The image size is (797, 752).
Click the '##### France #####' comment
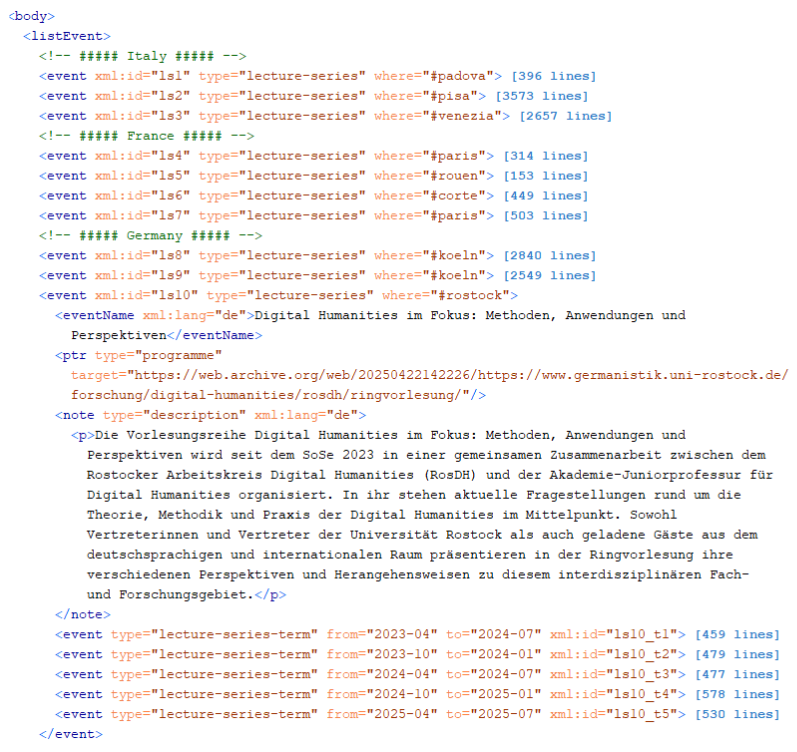tap(147, 136)
